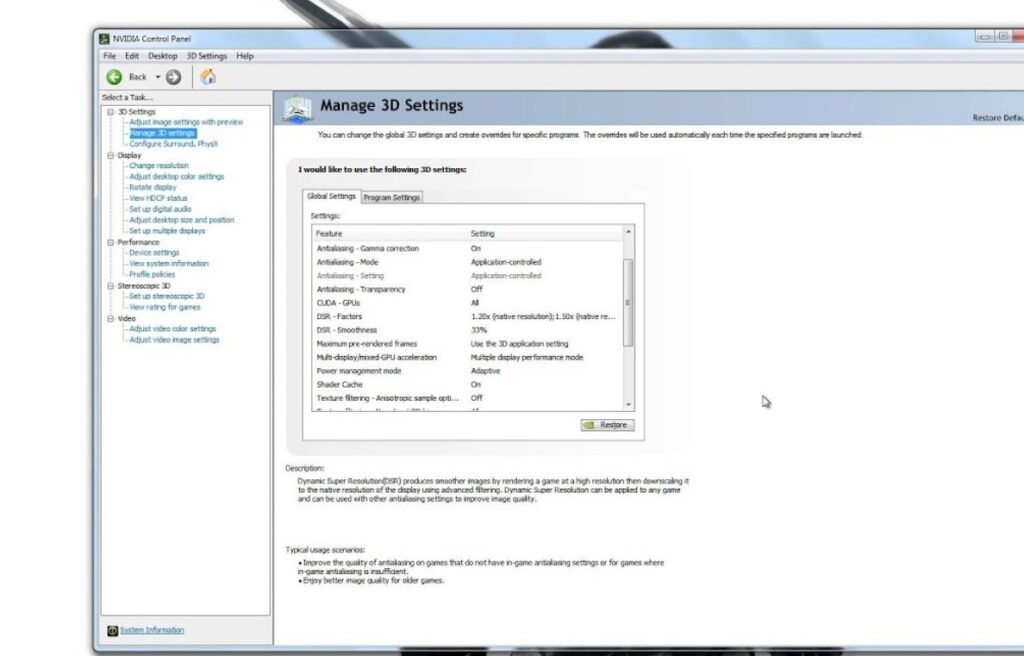1024x656 pixels.
Task: Open Adjust video color settings
Action: [172, 329]
